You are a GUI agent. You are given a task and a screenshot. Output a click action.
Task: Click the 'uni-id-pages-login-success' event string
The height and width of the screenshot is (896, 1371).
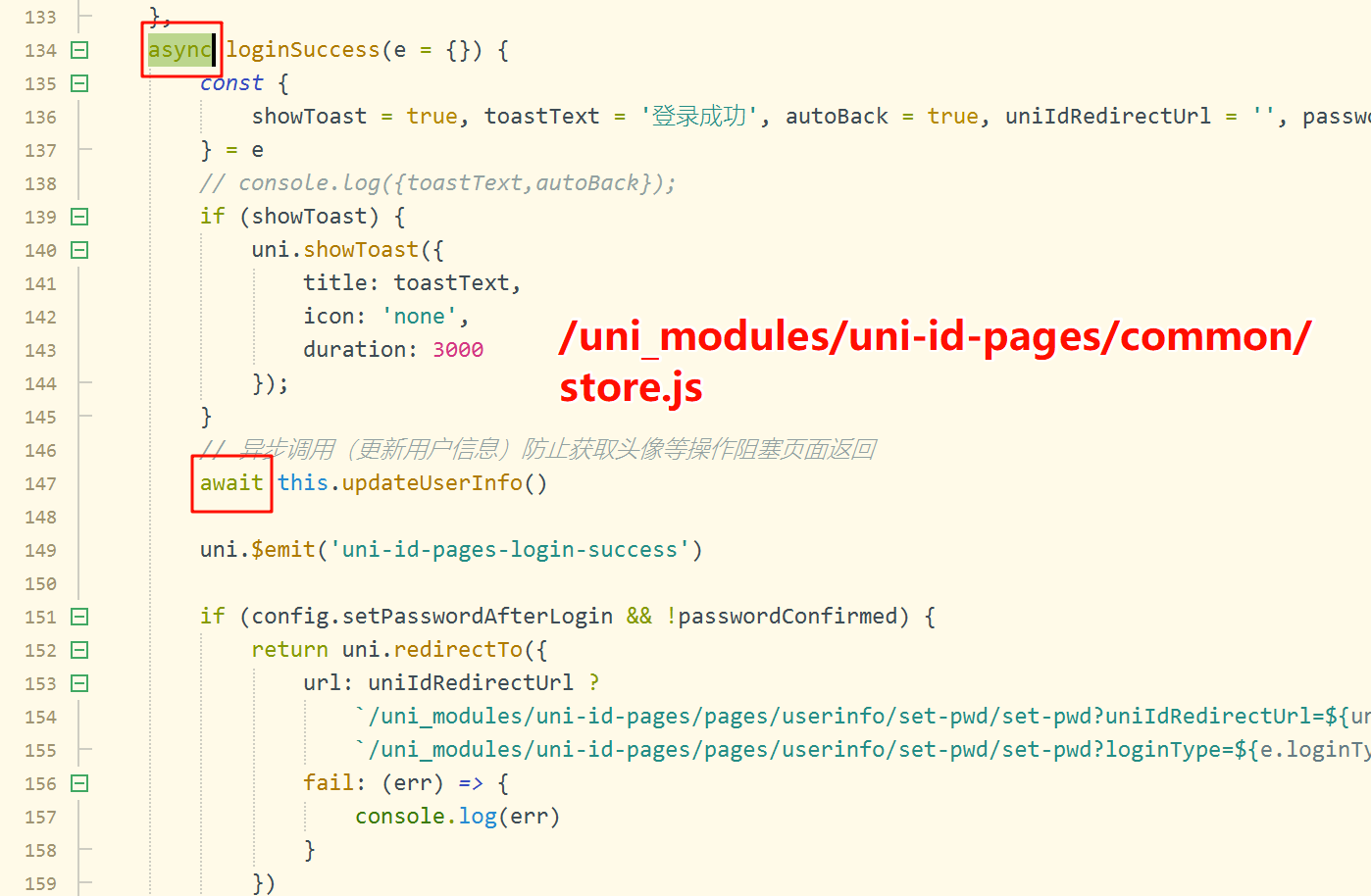tap(510, 550)
